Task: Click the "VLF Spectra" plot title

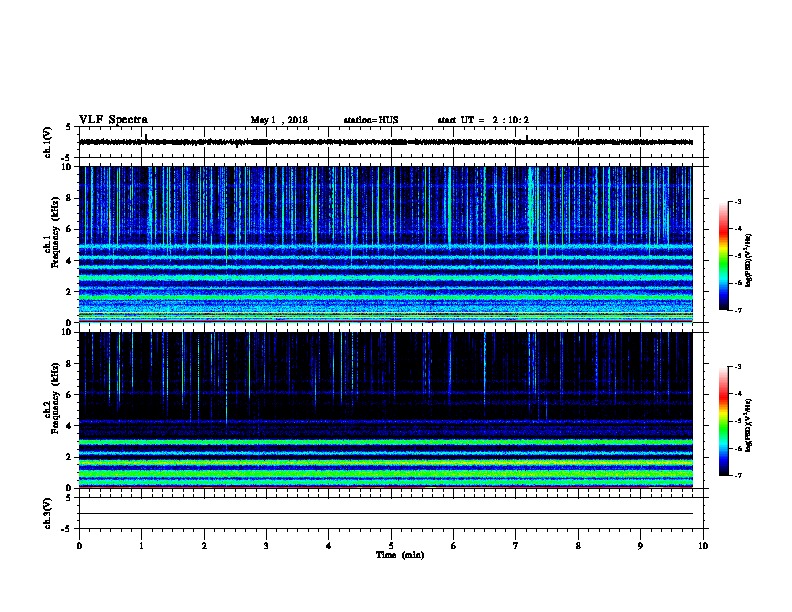Action: 113,120
